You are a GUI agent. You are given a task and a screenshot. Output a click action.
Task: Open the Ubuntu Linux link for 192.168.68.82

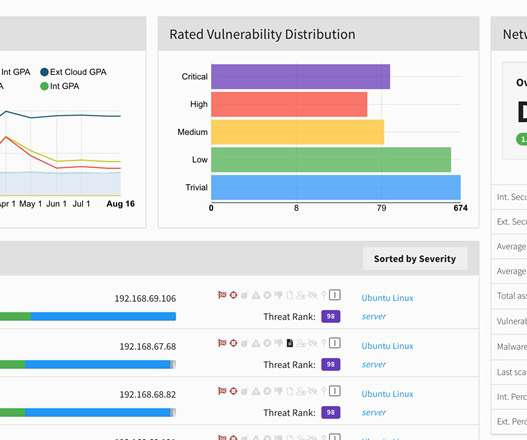pos(387,394)
